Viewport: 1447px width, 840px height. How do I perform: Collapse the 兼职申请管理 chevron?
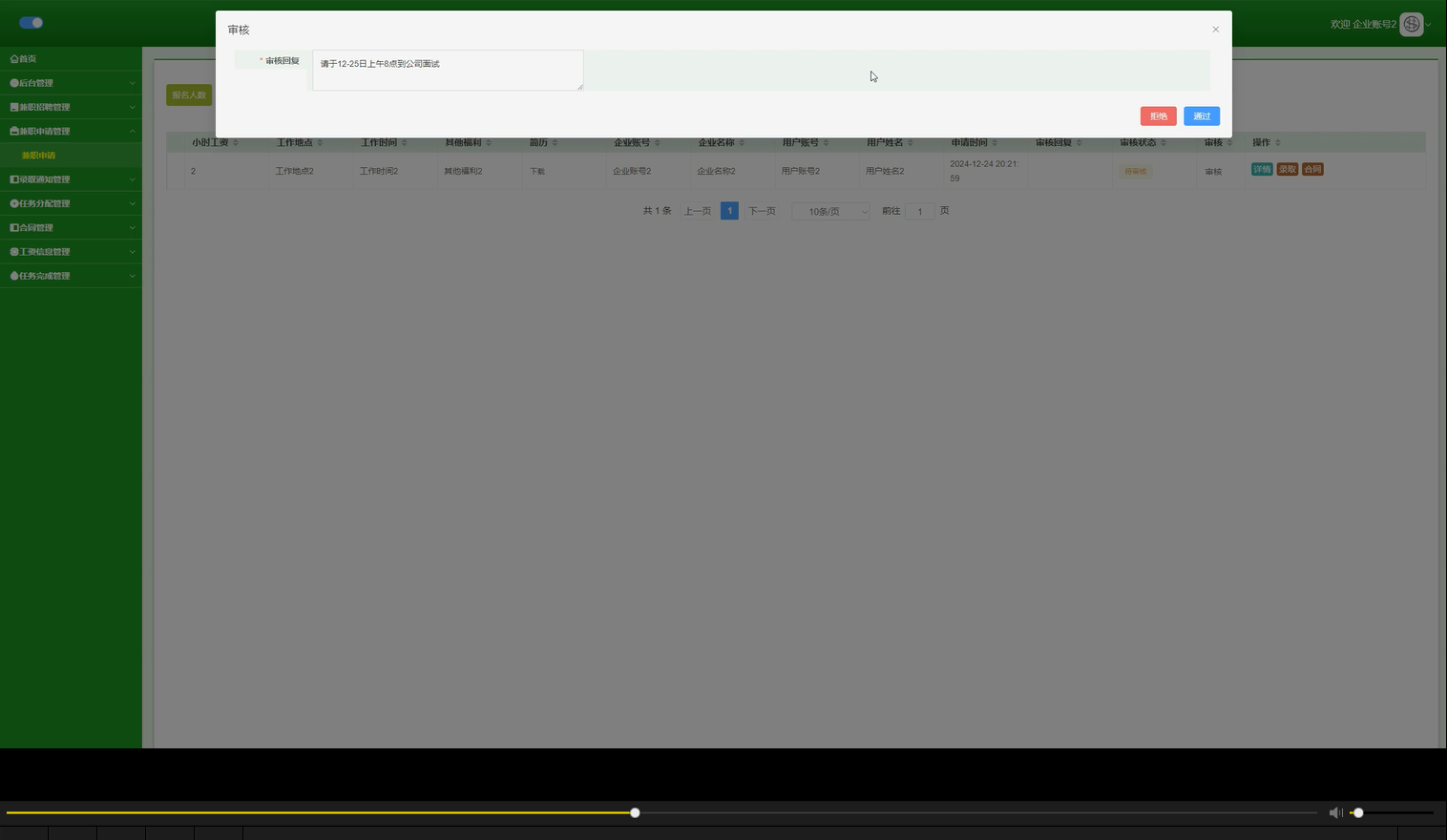133,131
